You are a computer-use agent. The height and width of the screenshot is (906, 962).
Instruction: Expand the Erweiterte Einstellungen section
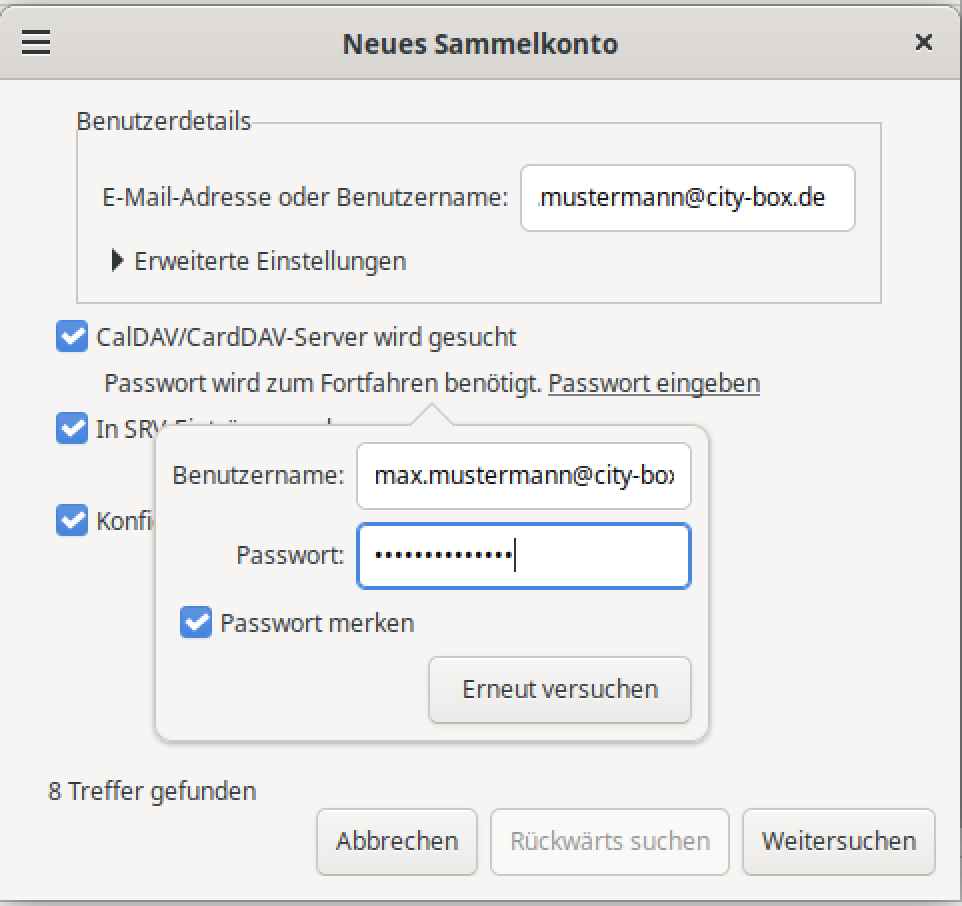(x=260, y=261)
